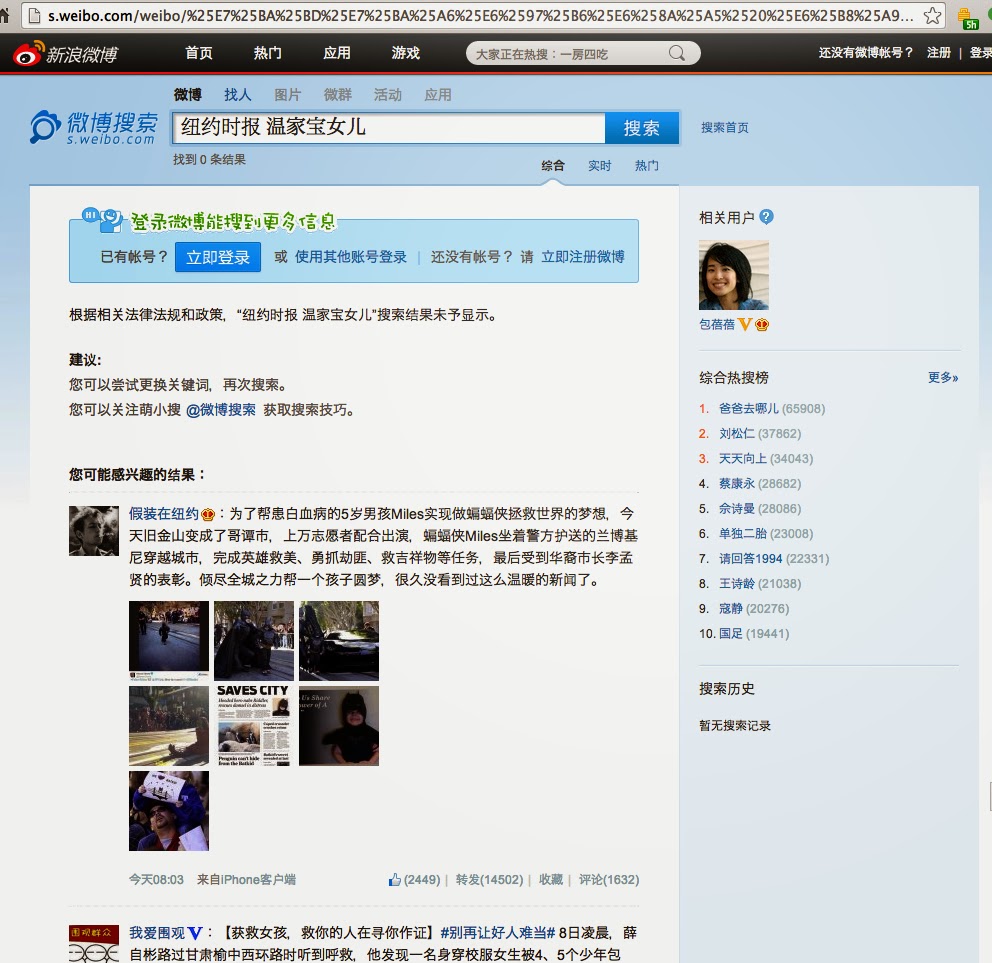Switch to the 微群 search tab
Viewport: 992px width, 963px height.
coord(338,95)
